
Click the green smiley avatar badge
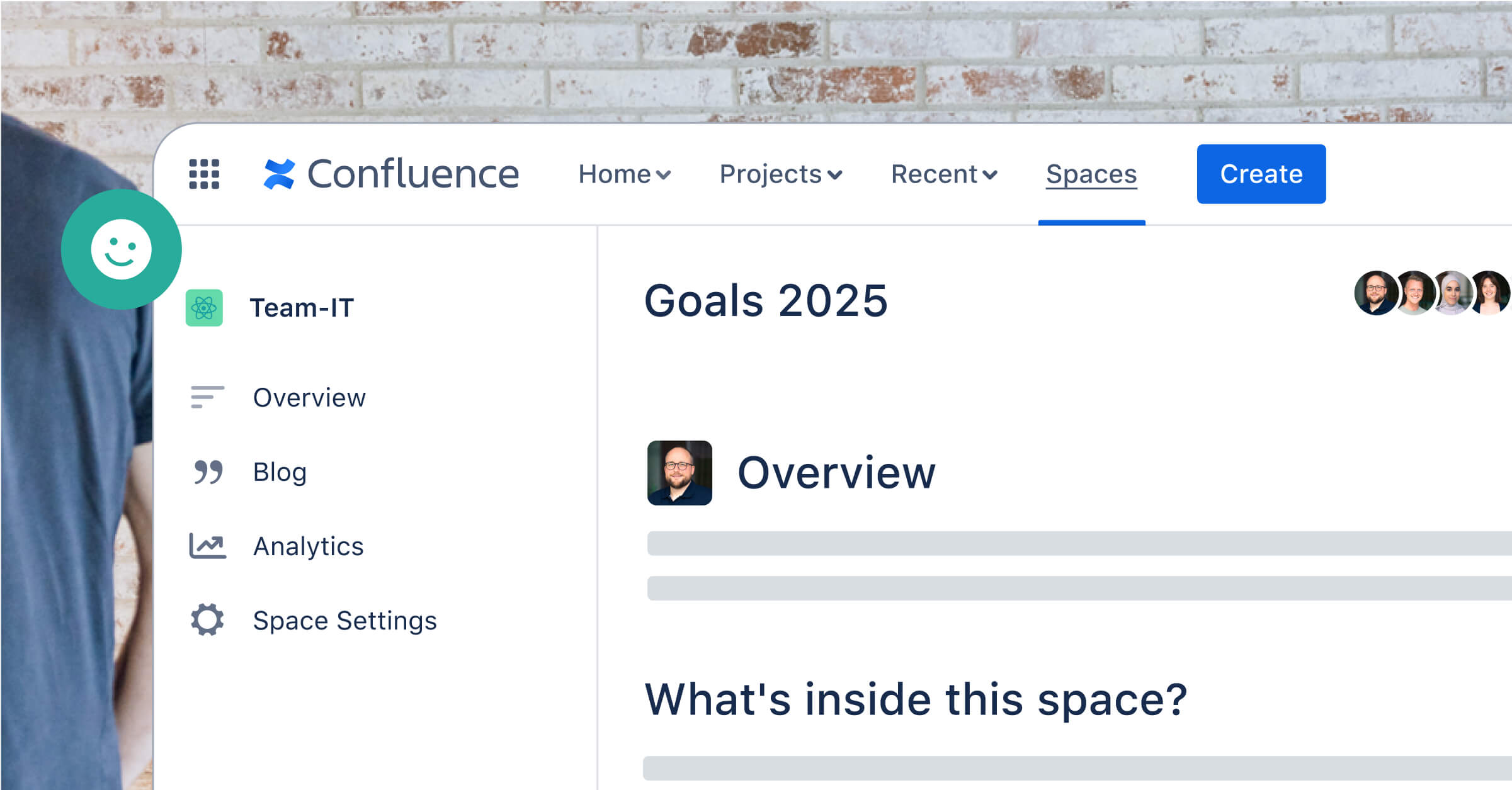pyautogui.click(x=121, y=249)
